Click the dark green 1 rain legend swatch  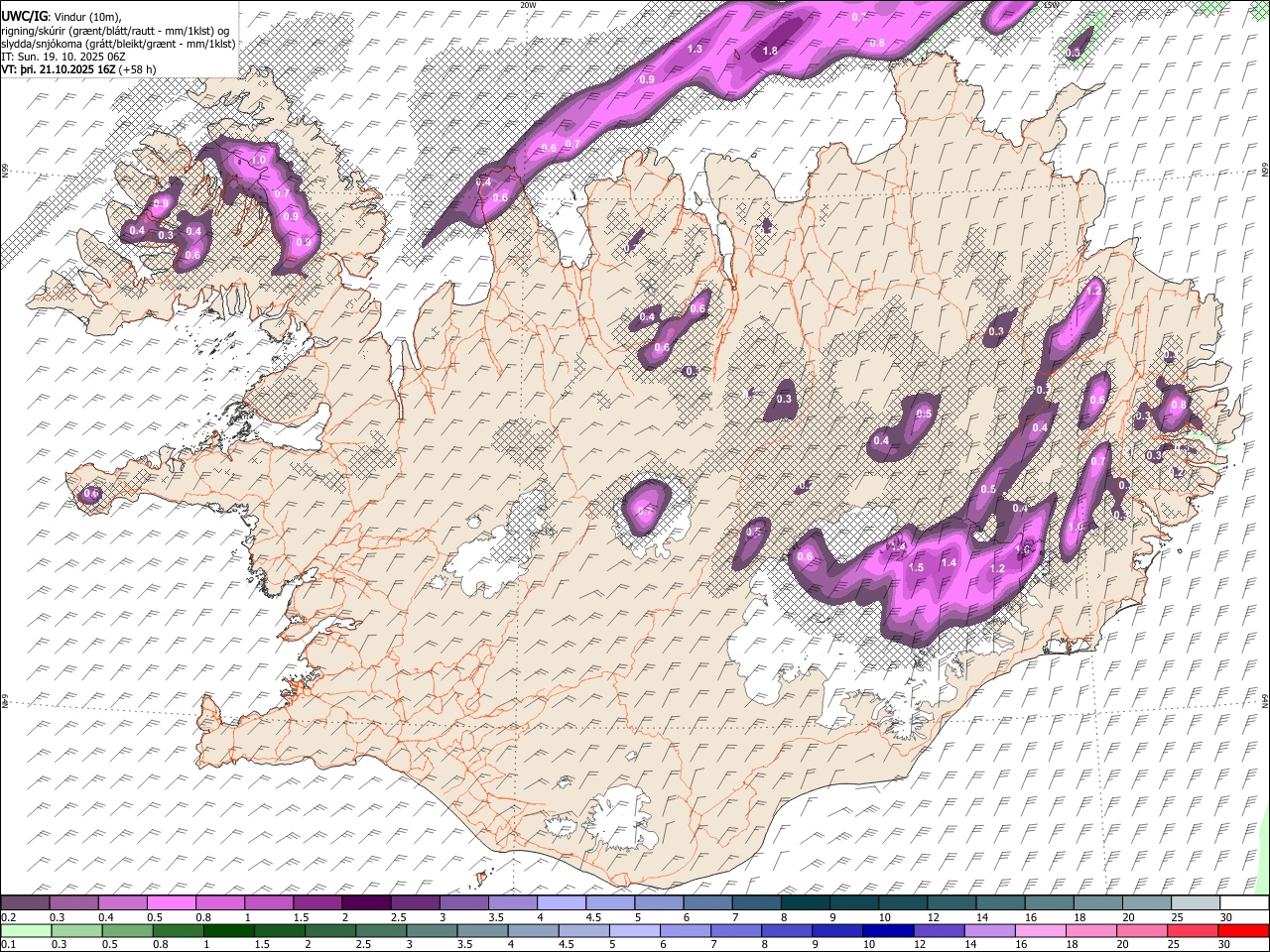pos(228,930)
